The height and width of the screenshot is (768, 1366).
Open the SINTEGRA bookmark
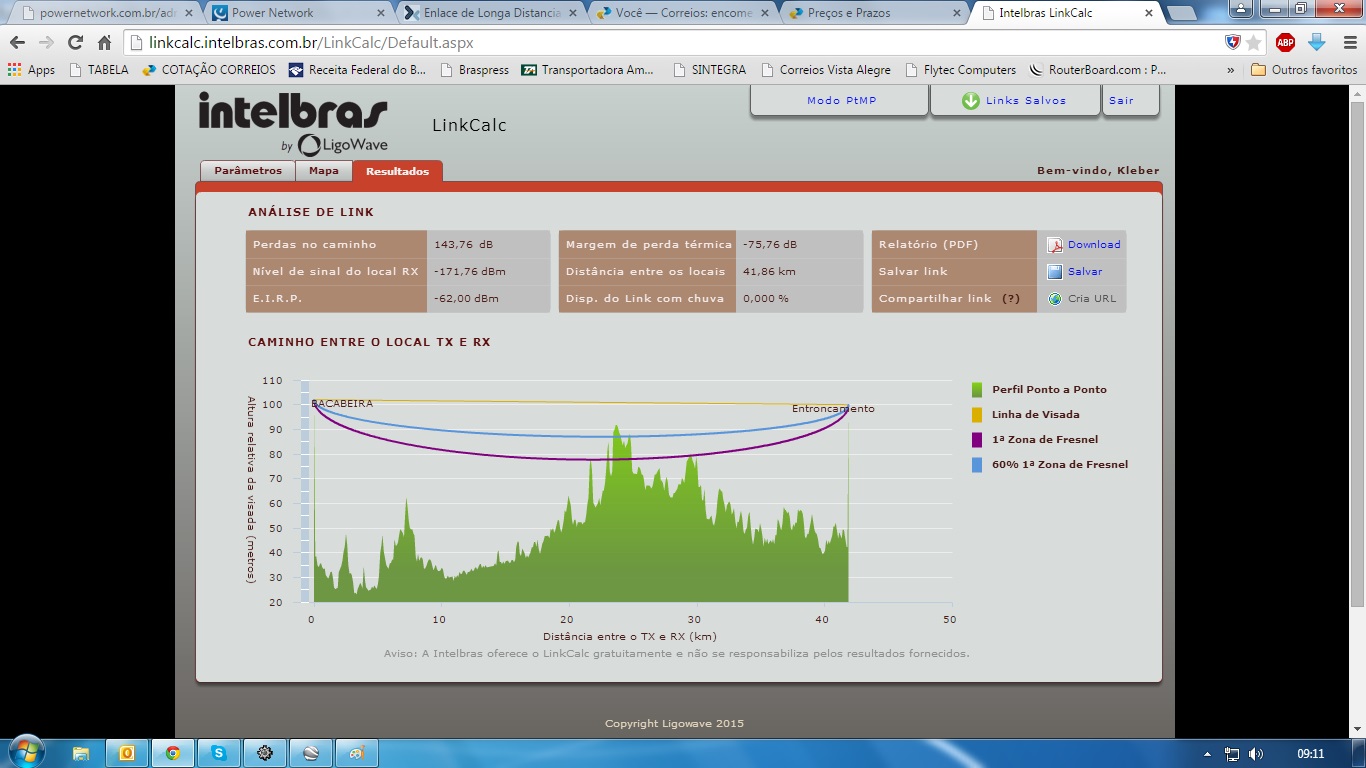[x=709, y=70]
